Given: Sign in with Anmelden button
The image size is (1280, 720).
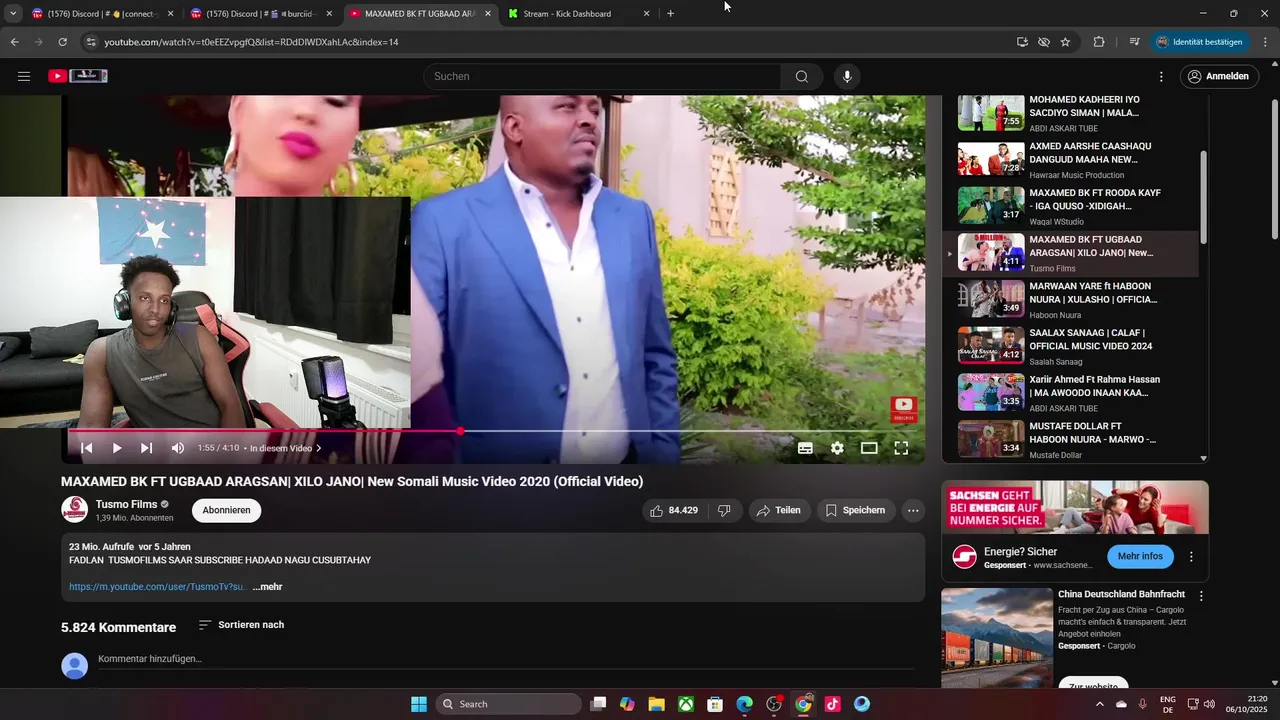Looking at the screenshot, I should [x=1218, y=76].
